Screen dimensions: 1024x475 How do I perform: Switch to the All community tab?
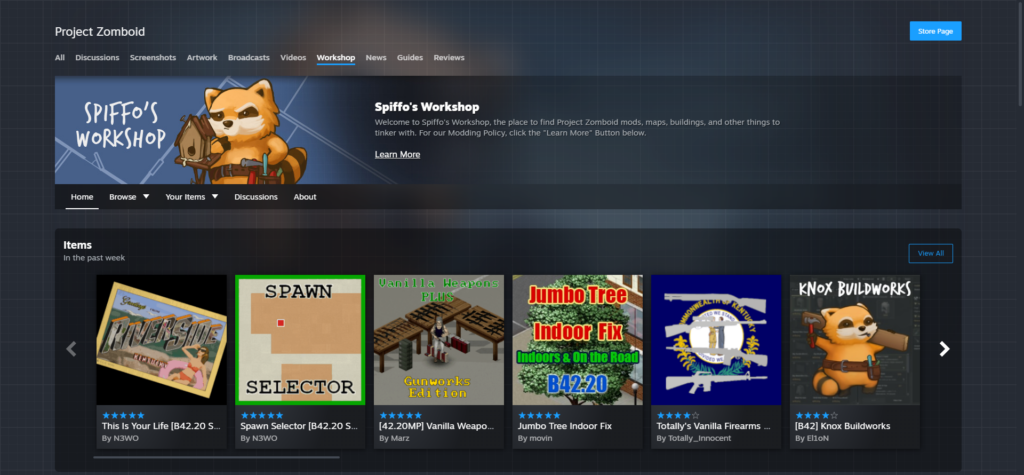[x=60, y=57]
